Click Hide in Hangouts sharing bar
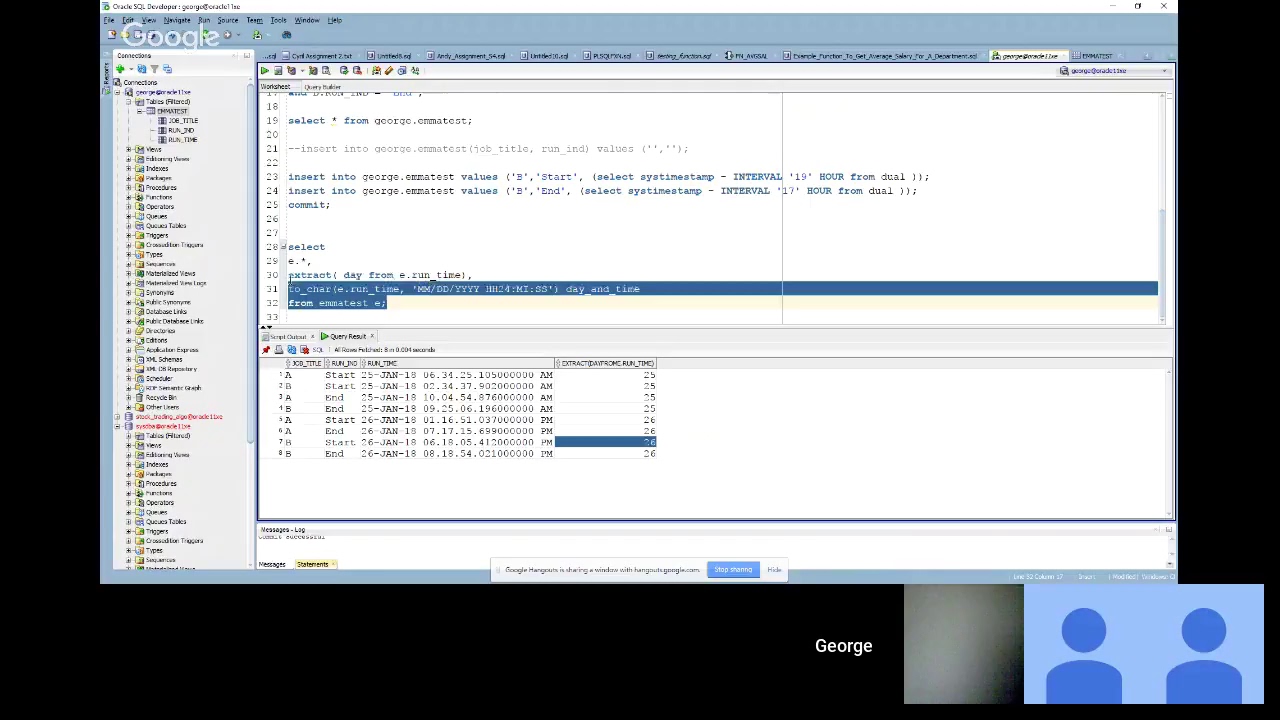This screenshot has height=720, width=1280. tap(774, 570)
